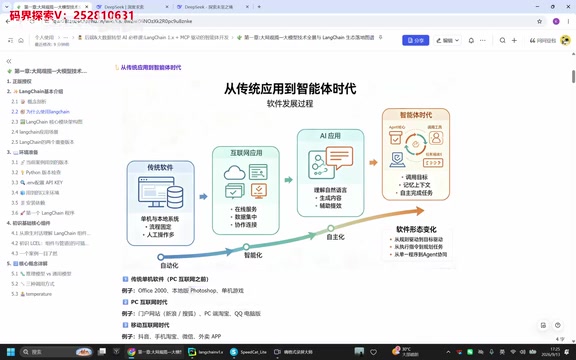Viewport: 576px width, 360px height.
Task: Open the 编辑 edit mode dropdown
Action: pos(447,40)
